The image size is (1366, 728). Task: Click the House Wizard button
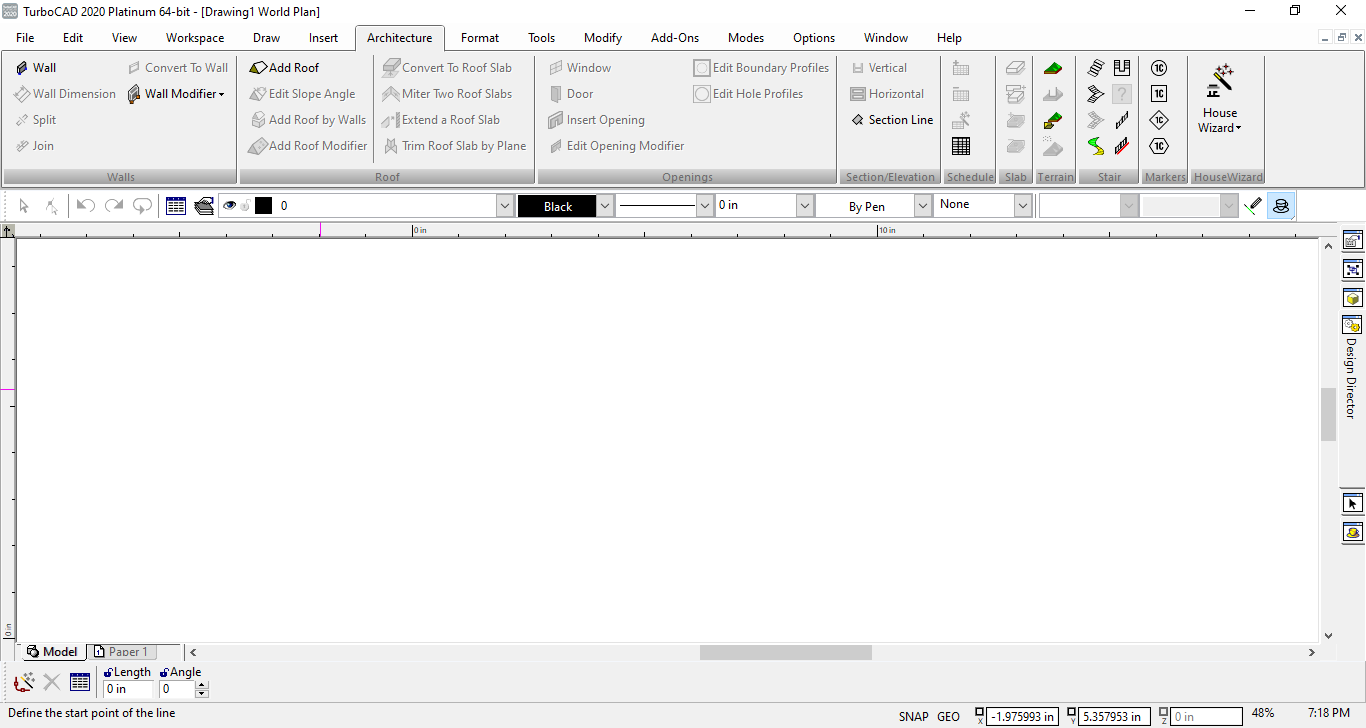[x=1220, y=98]
